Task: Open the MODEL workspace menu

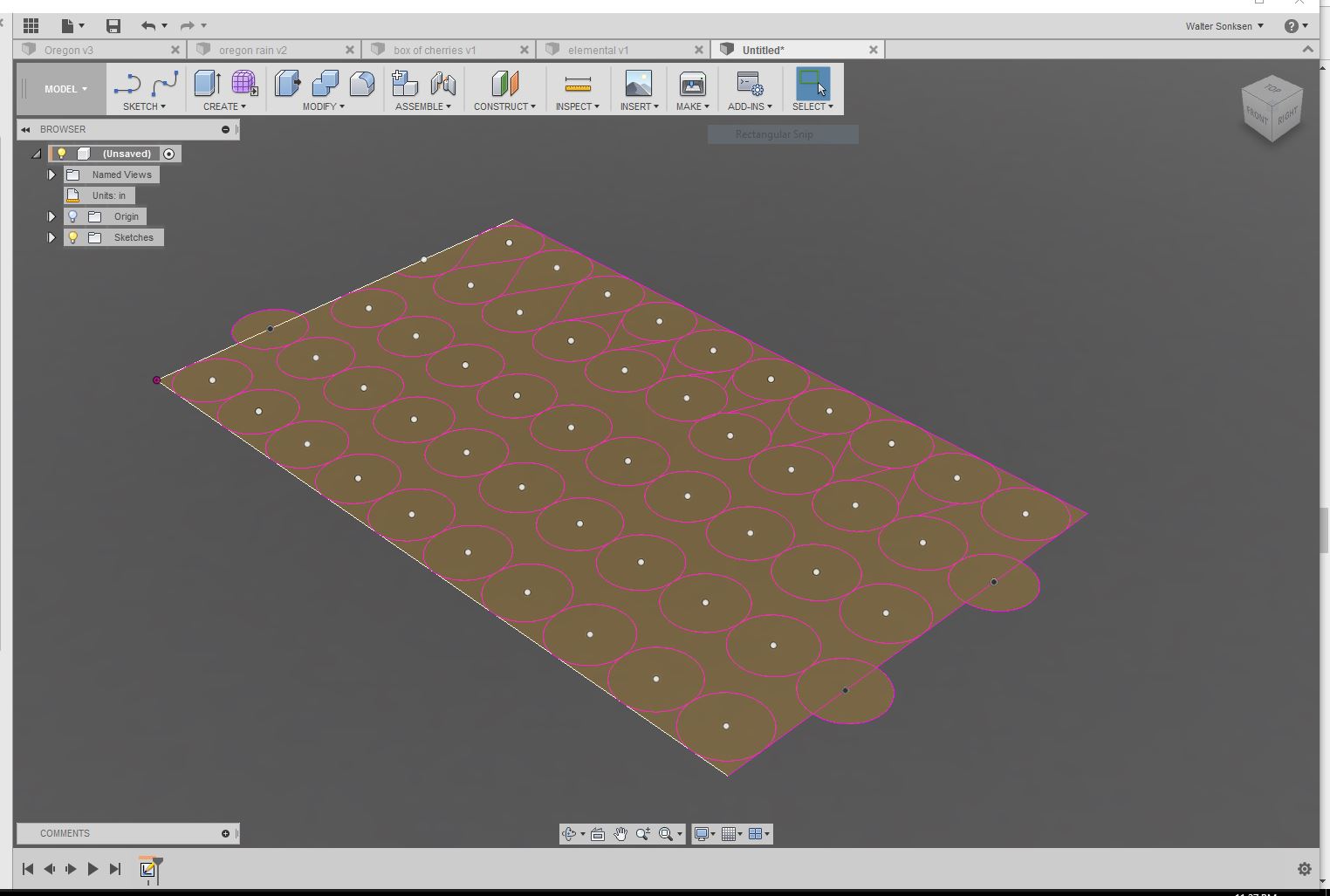Action: (63, 88)
